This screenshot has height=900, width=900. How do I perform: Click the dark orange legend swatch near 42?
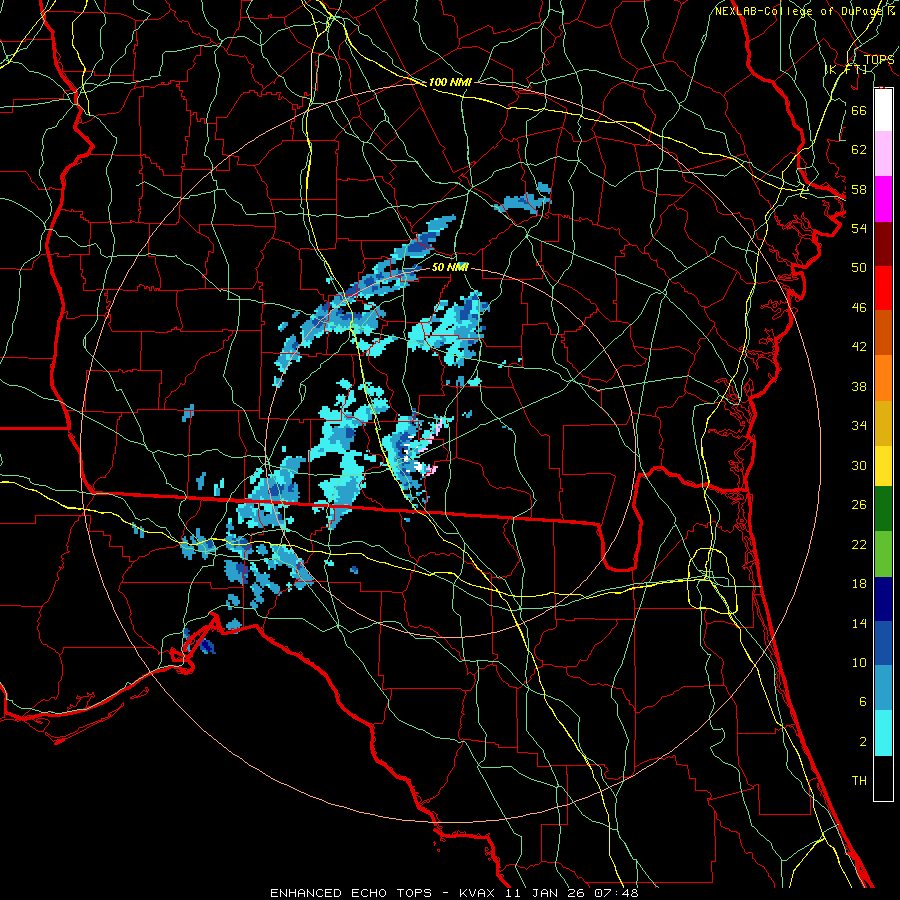tap(883, 332)
